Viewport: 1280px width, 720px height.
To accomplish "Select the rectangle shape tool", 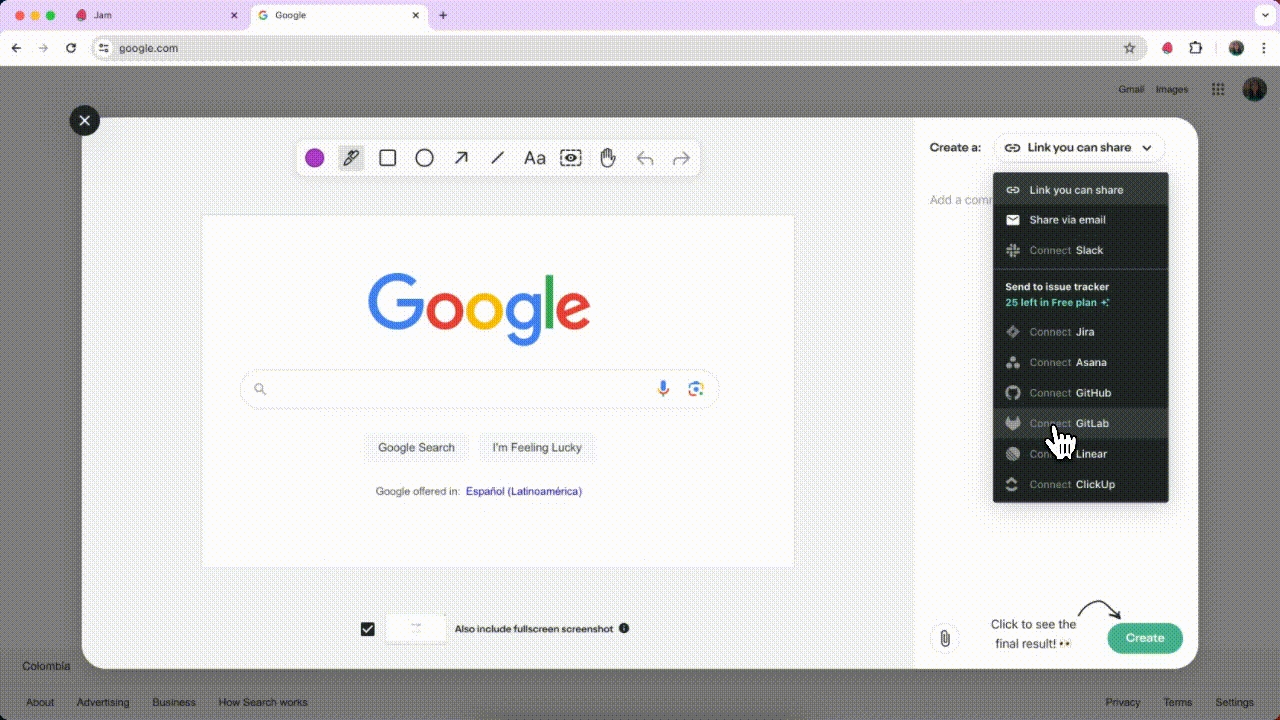I will click(388, 158).
